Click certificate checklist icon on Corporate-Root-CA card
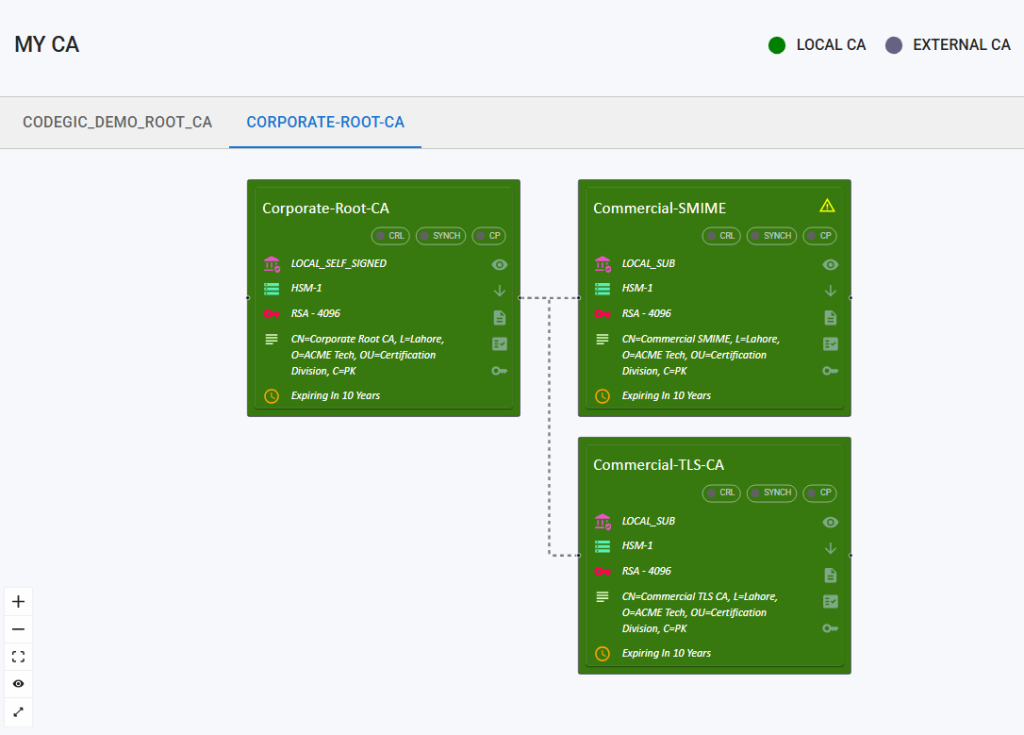Viewport: 1024px width, 735px height. pyautogui.click(x=500, y=344)
